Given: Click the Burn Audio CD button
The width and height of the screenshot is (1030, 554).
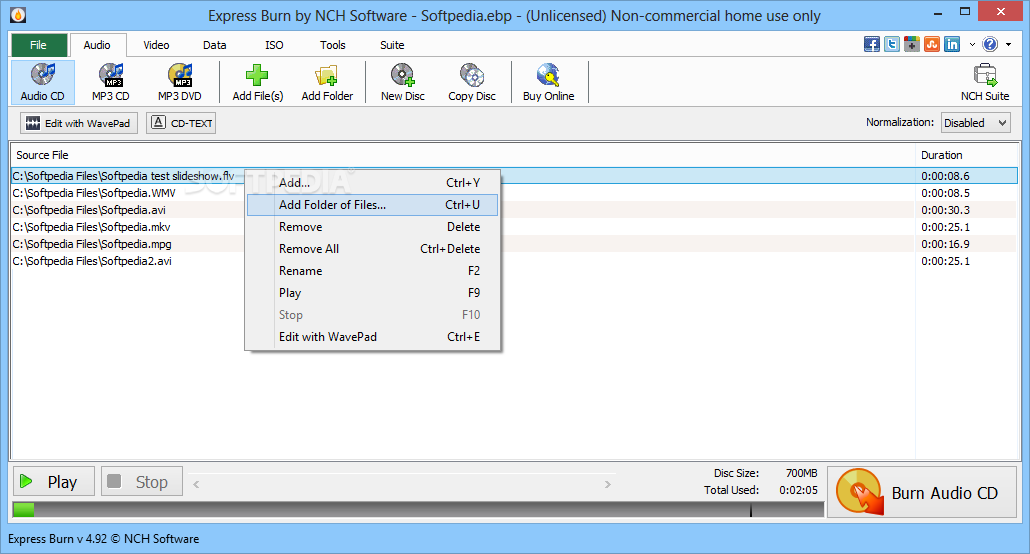Looking at the screenshot, I should pyautogui.click(x=923, y=492).
